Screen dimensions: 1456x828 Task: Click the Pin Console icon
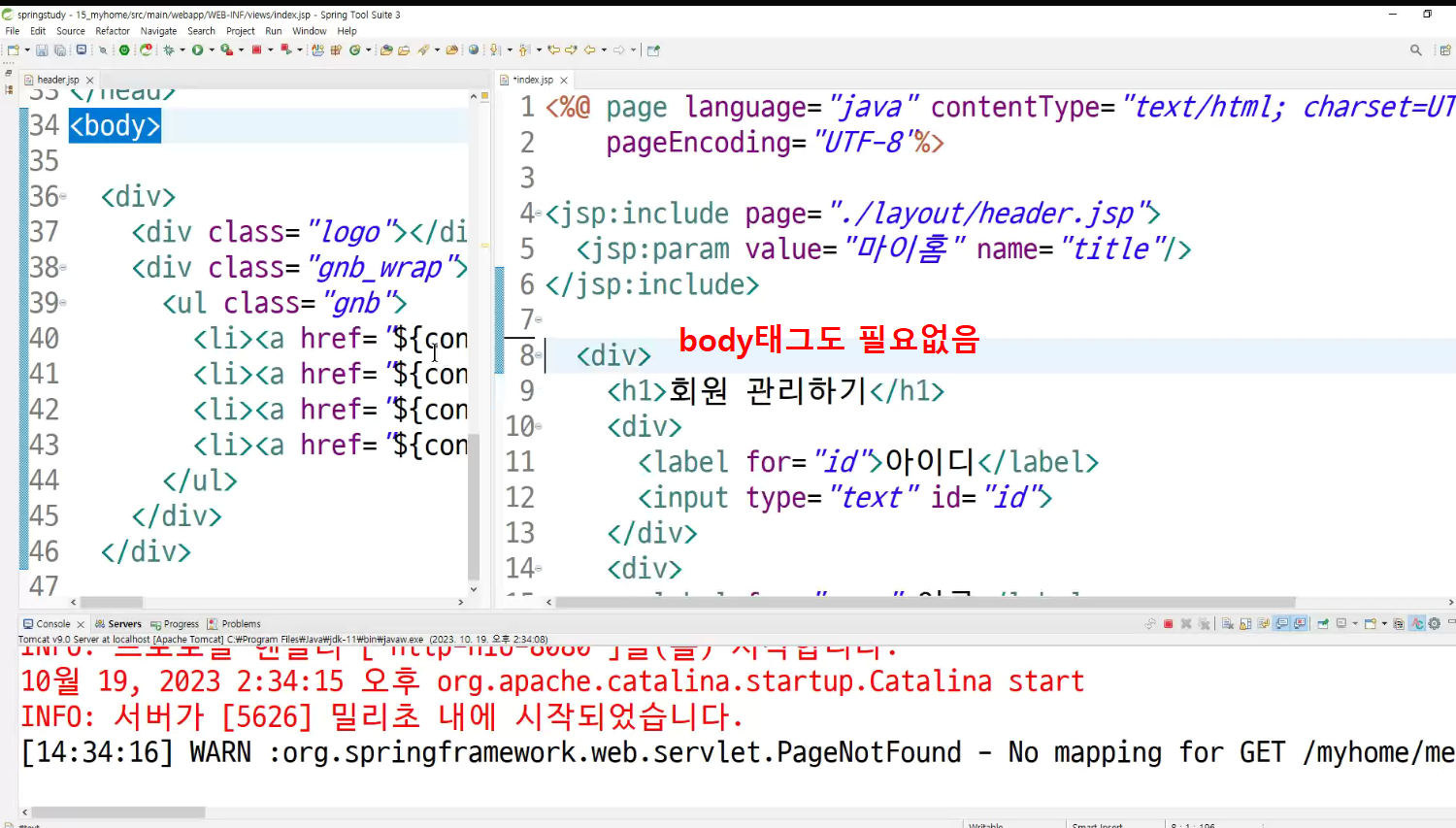pyautogui.click(x=1322, y=624)
